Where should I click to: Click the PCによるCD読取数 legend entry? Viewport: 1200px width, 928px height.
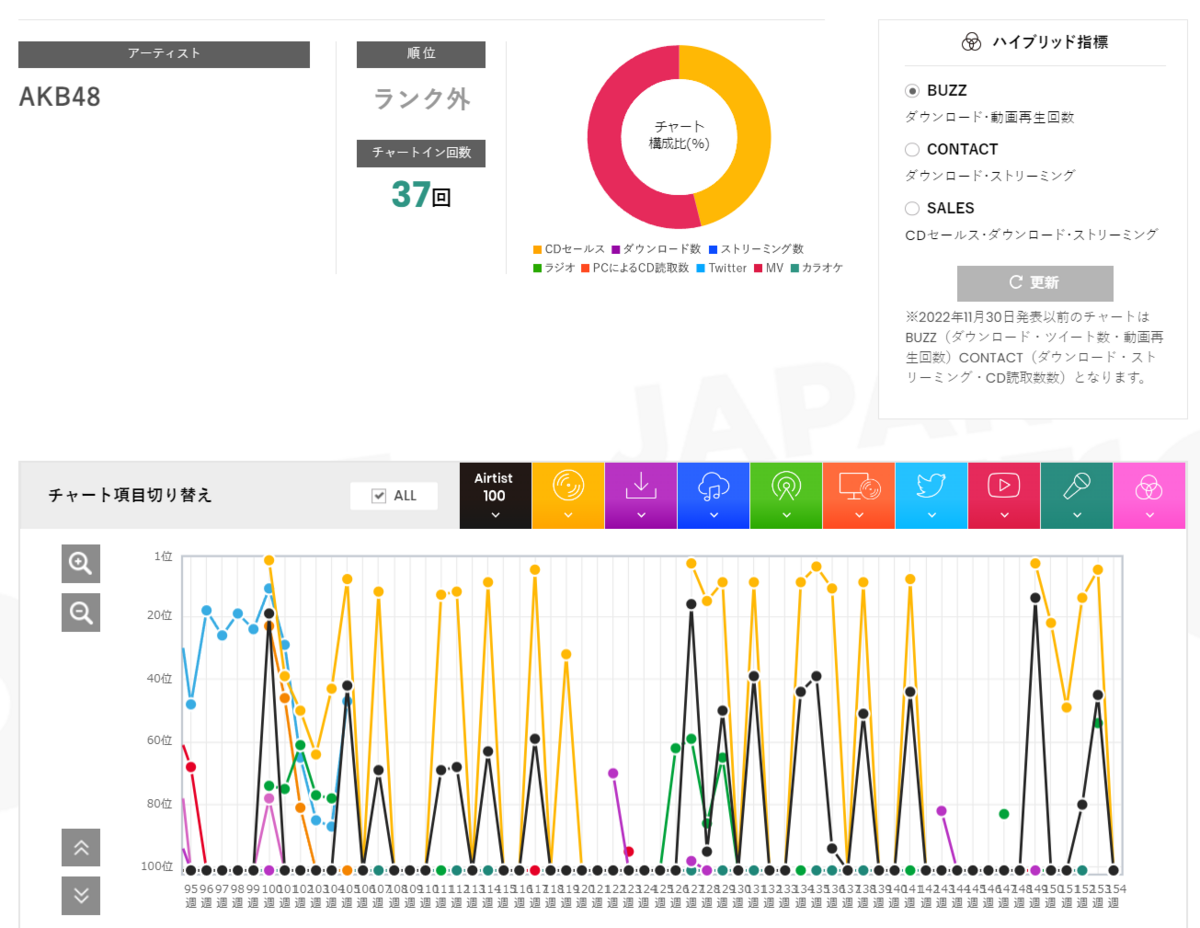(635, 268)
